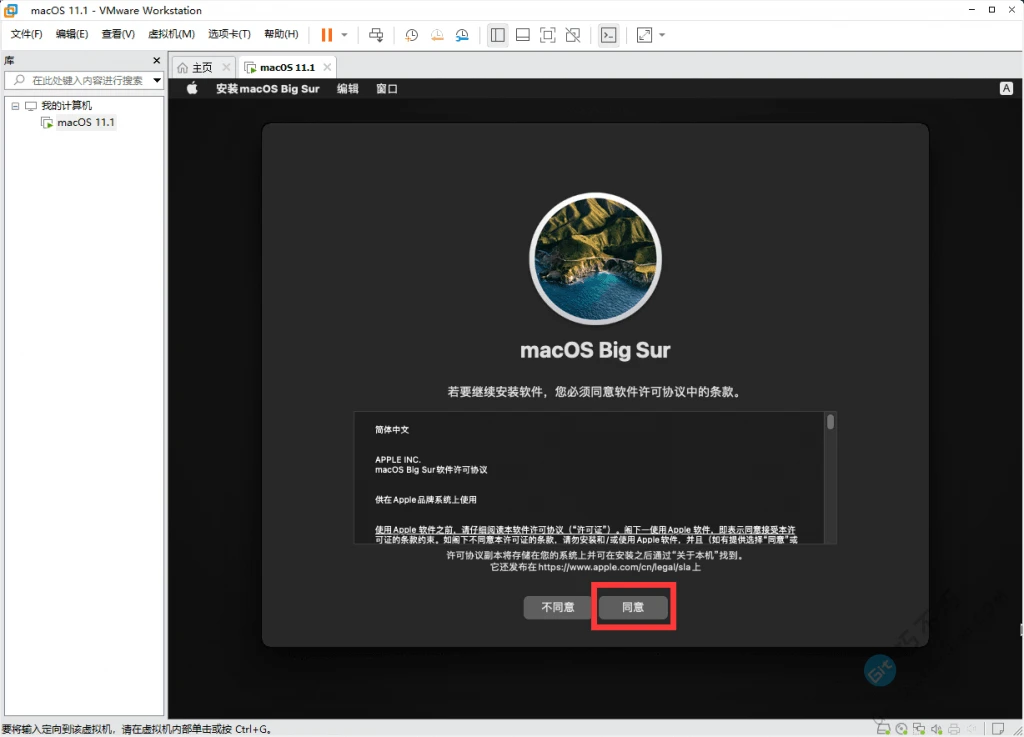Open the 选项卡(T) menu
The width and height of the screenshot is (1024, 737).
[x=229, y=34]
